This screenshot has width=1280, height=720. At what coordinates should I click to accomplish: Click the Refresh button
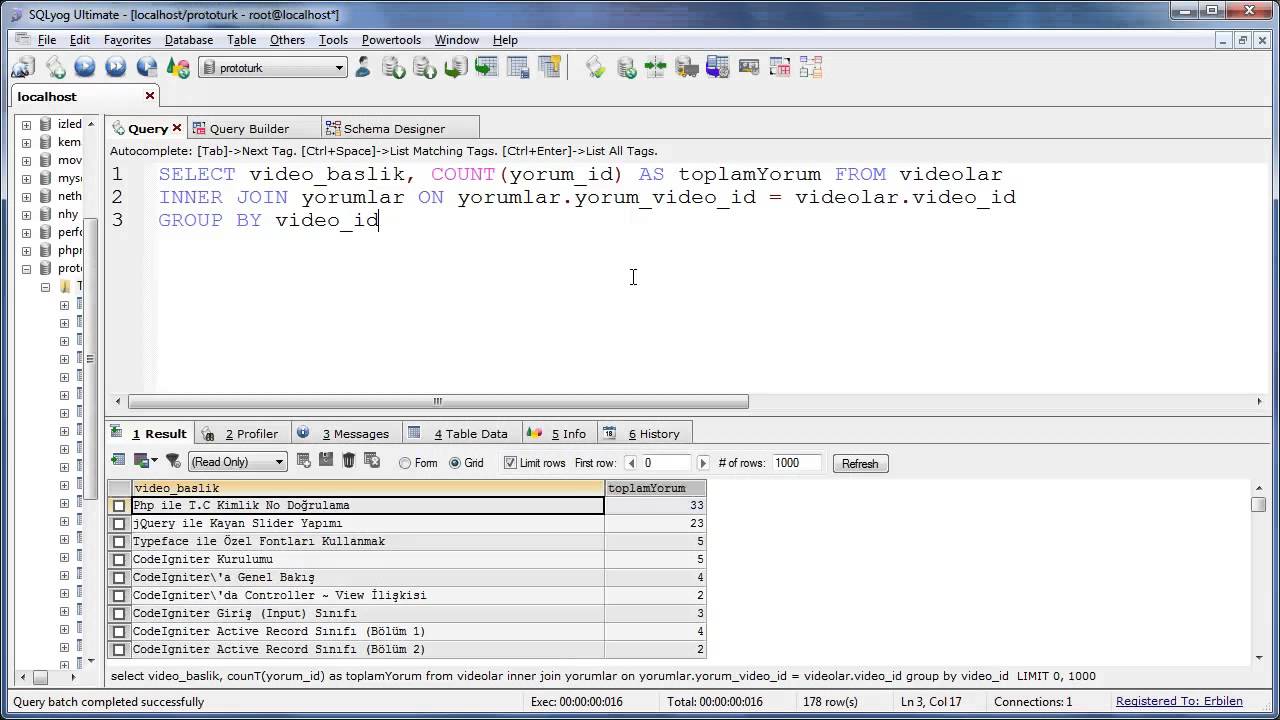pyautogui.click(x=860, y=464)
